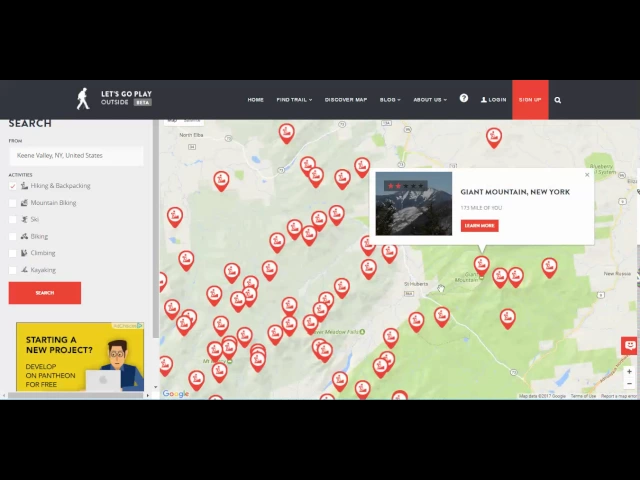Click the St Huberts map label
The height and width of the screenshot is (480, 640).
[416, 284]
